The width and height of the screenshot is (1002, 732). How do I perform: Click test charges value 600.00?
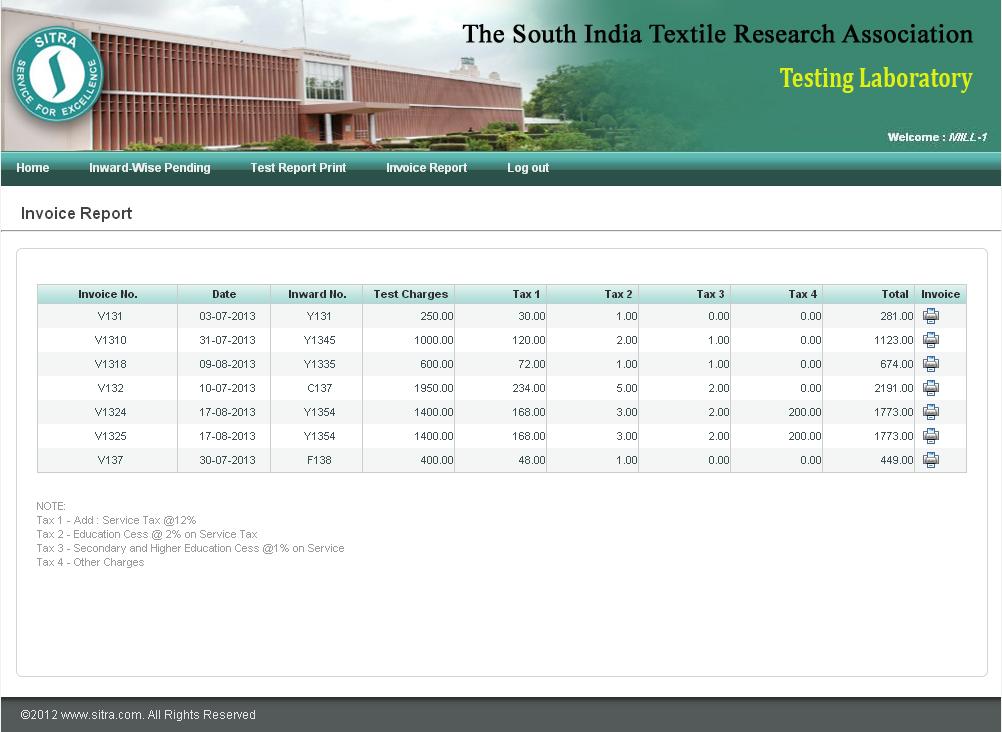pyautogui.click(x=436, y=364)
